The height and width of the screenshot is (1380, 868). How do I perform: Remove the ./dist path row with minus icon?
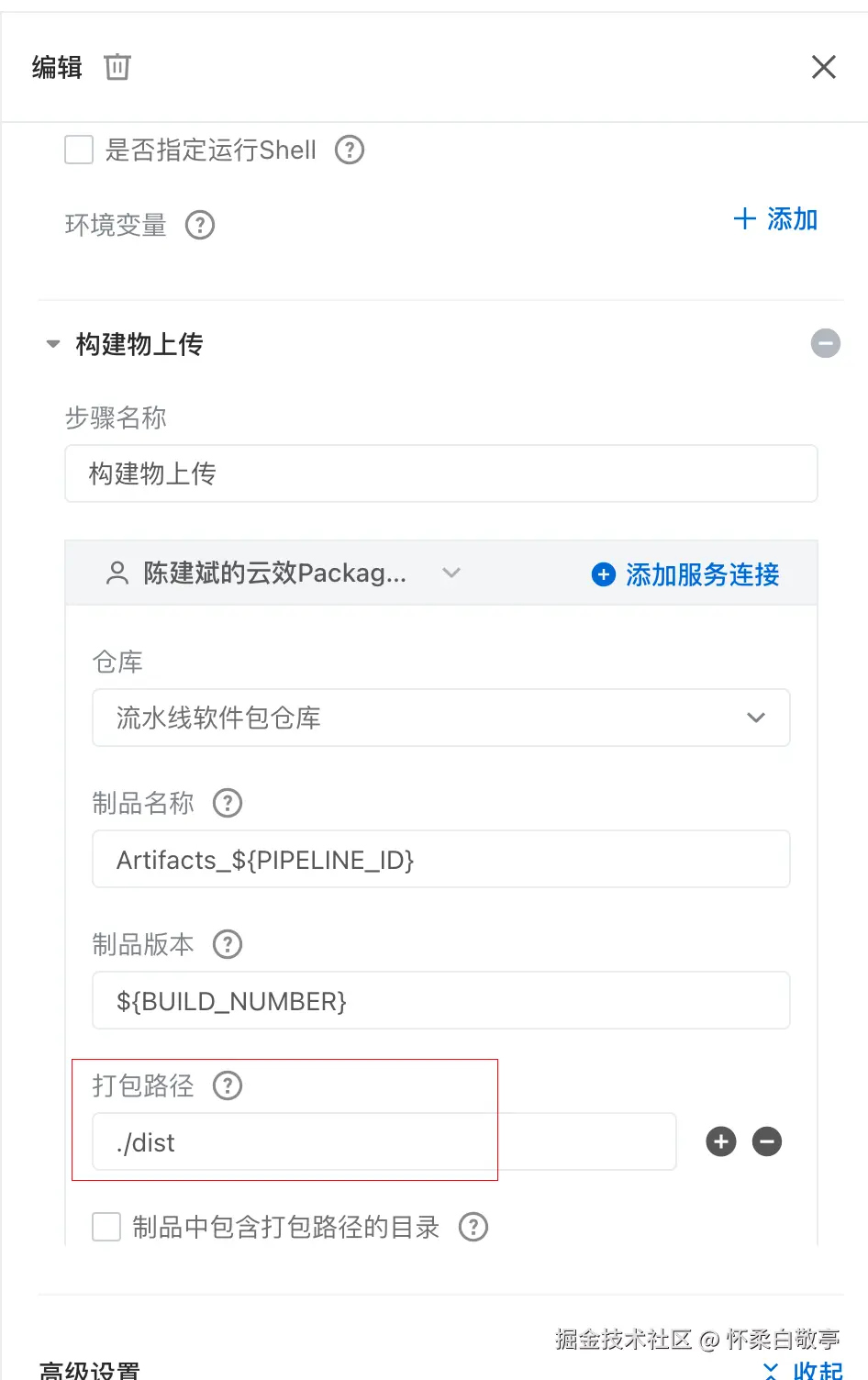pos(767,1141)
